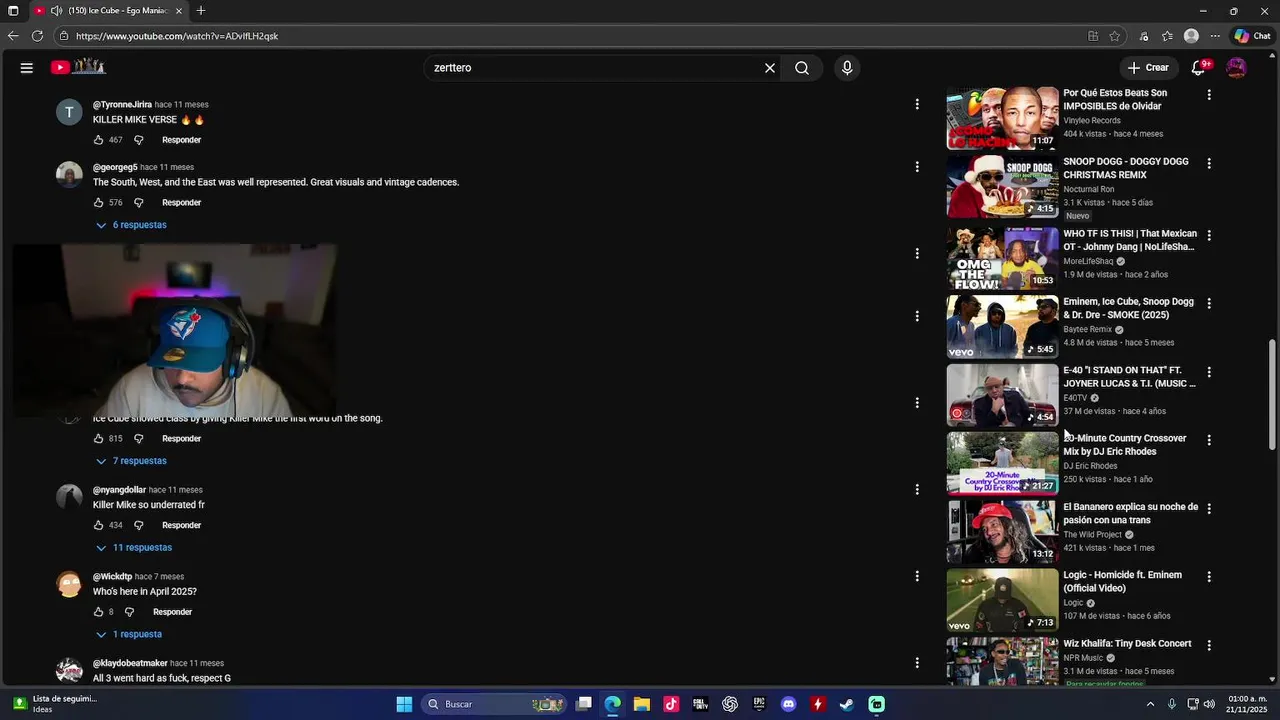This screenshot has width=1280, height=720.
Task: Reply to georgeg5 with Responder
Action: tap(182, 203)
